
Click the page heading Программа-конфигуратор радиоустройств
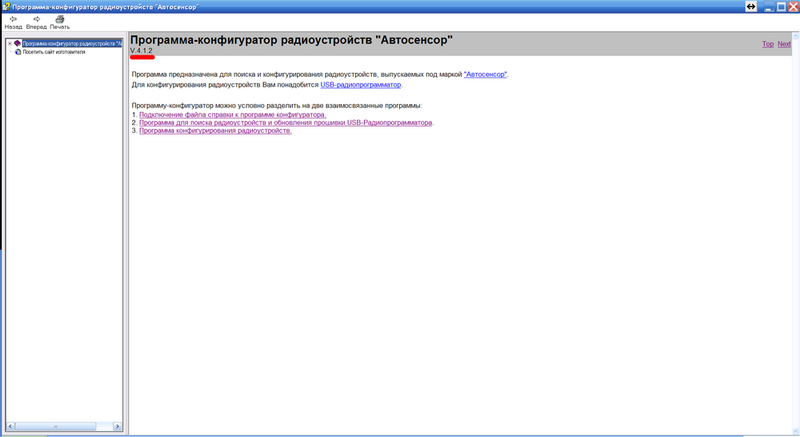(x=291, y=40)
